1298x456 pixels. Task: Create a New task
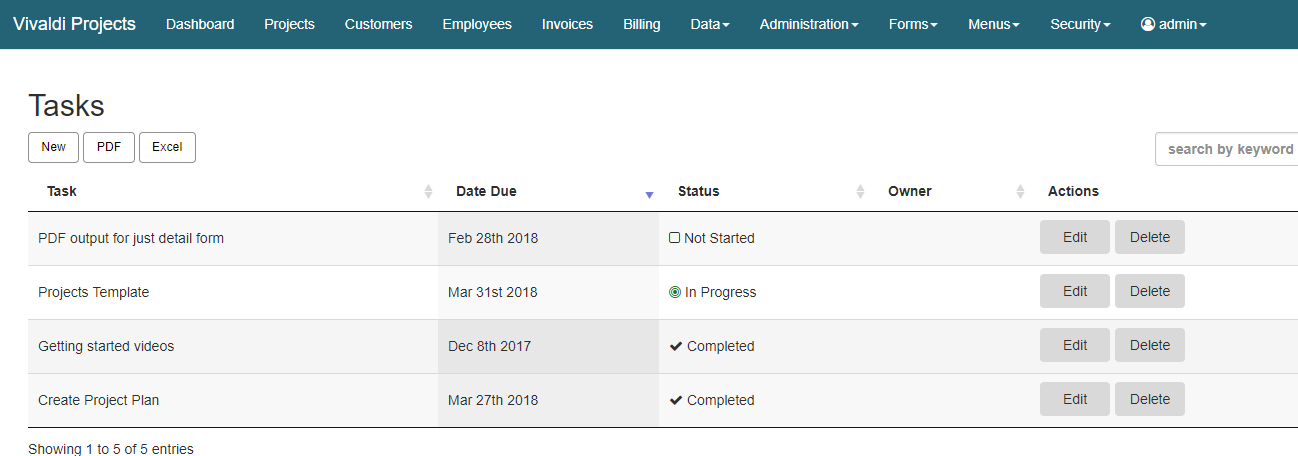tap(53, 147)
